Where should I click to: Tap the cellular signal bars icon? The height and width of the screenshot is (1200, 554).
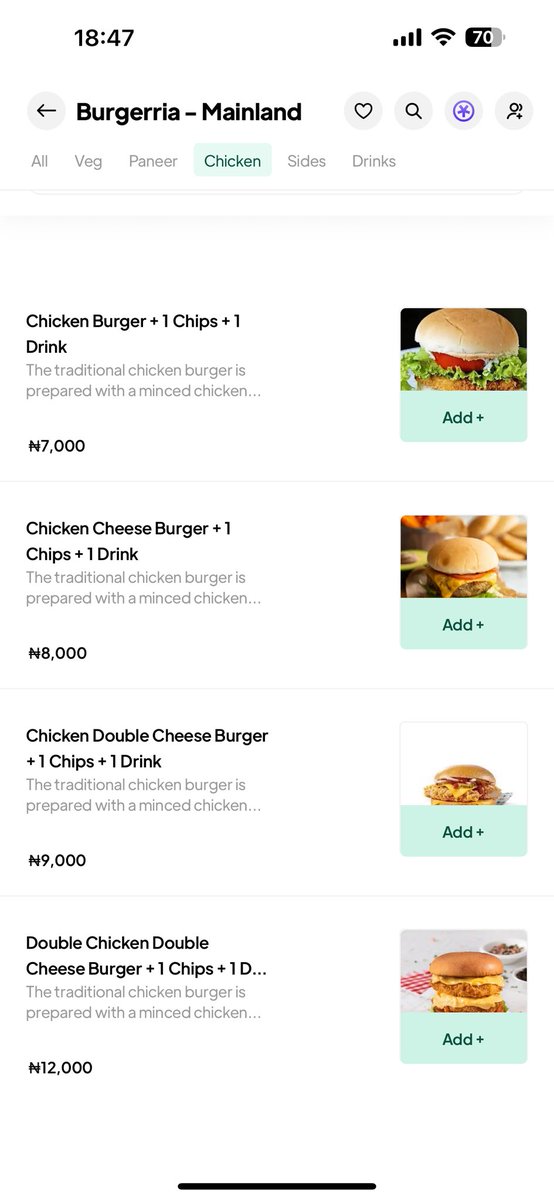407,38
